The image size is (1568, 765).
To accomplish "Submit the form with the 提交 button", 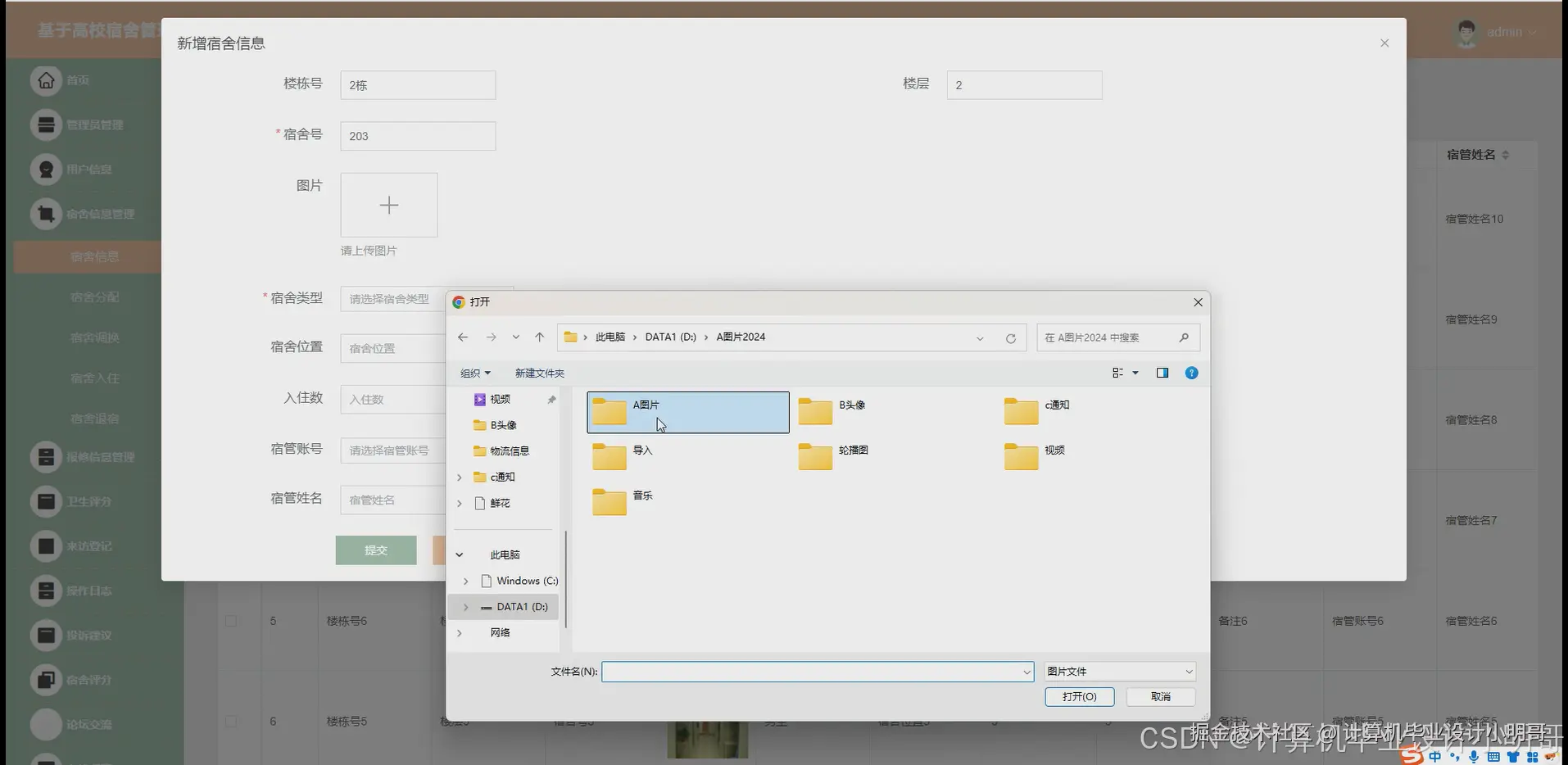I will [376, 550].
